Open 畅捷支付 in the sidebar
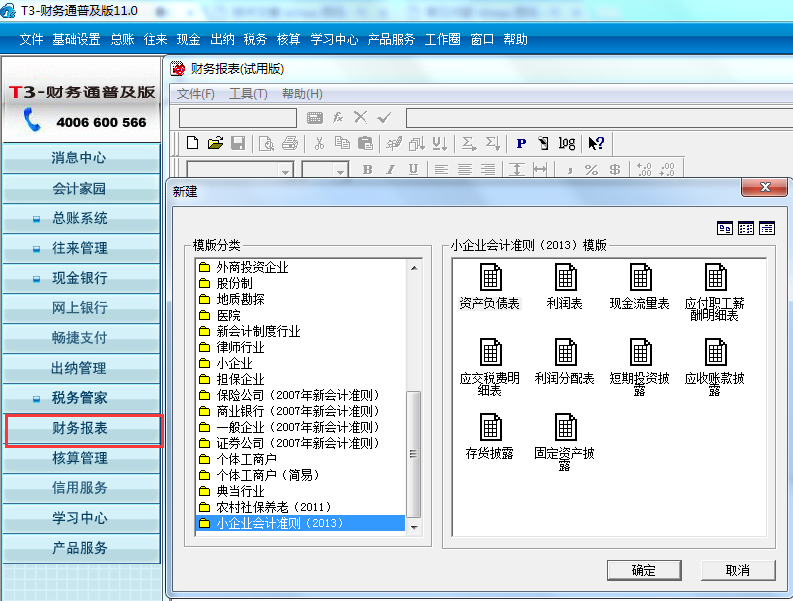 point(80,338)
